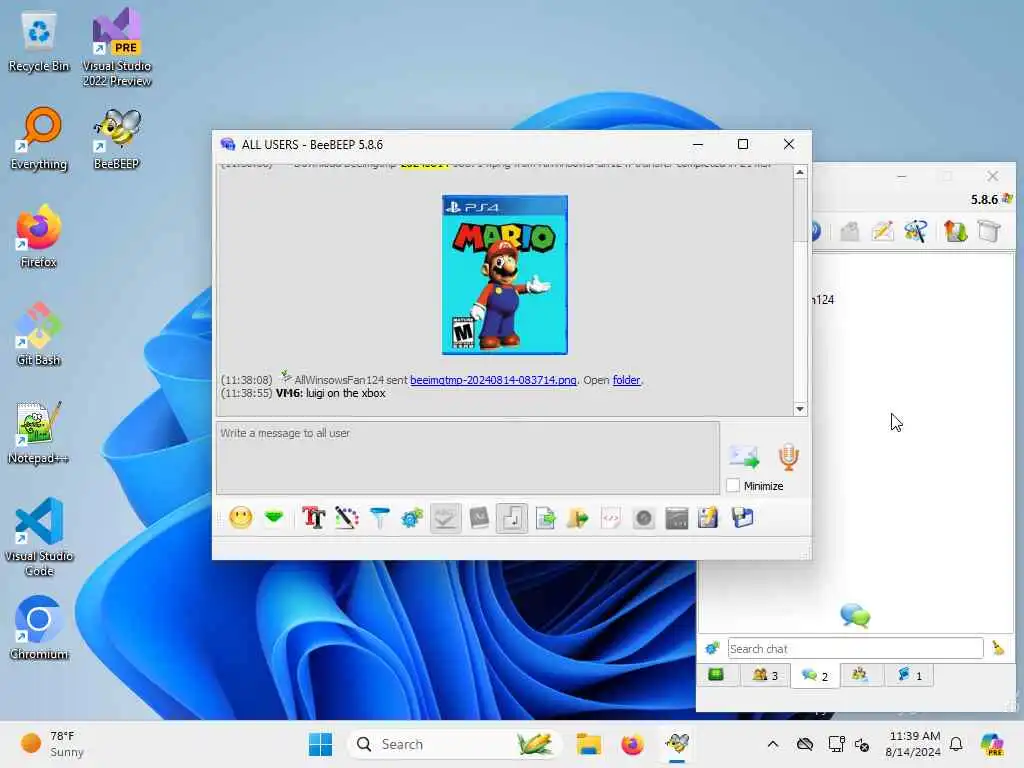Image resolution: width=1024 pixels, height=768 pixels.
Task: Click file transfer arrows icon in main window
Action: pos(955,231)
